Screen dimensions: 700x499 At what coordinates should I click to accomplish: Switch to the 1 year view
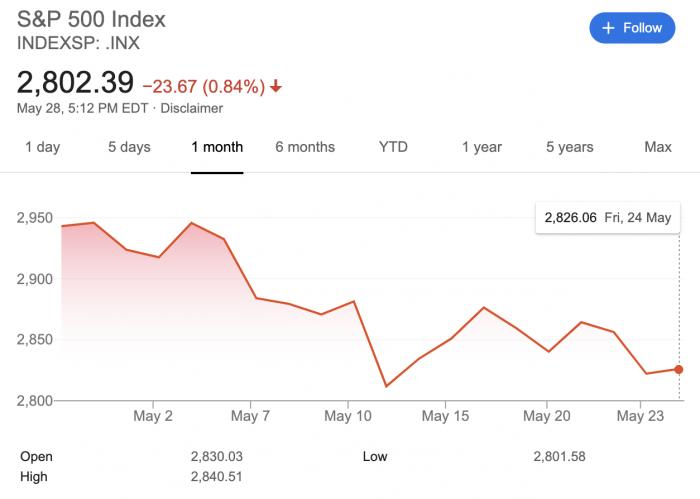(481, 147)
